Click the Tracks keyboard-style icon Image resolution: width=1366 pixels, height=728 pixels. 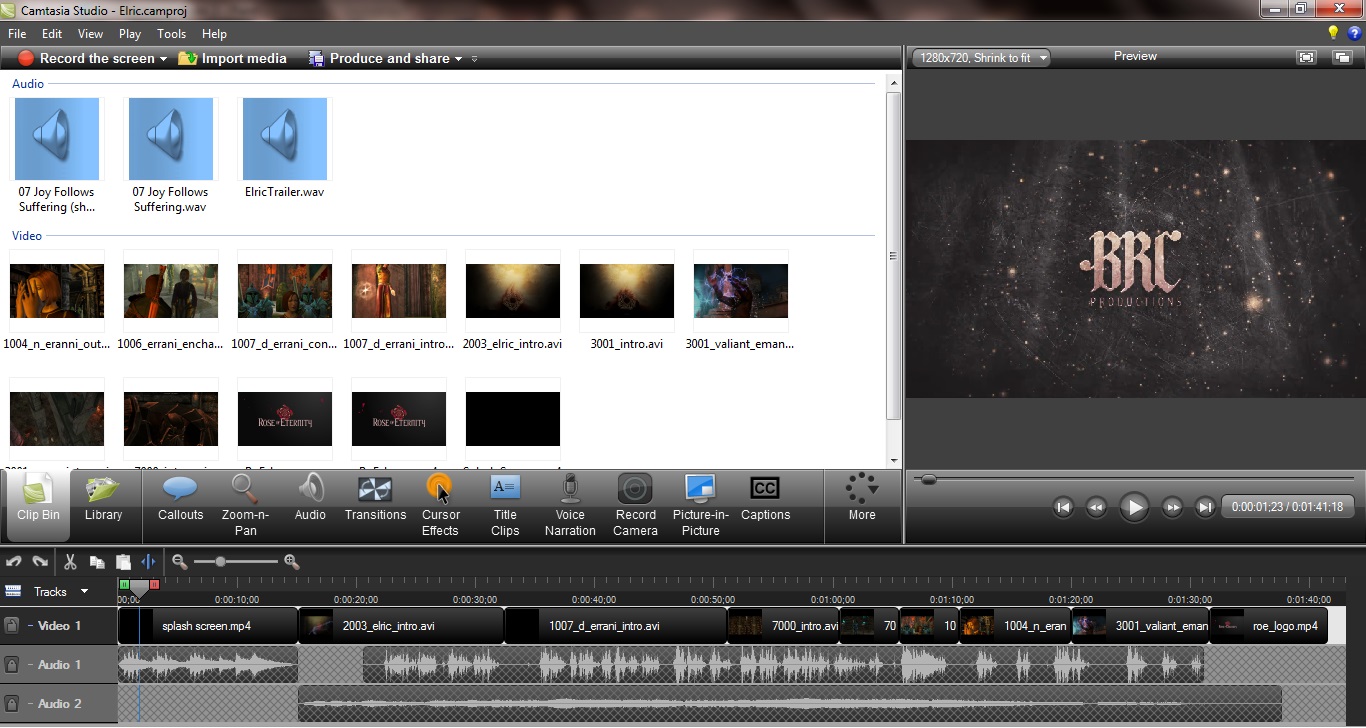click(x=13, y=591)
